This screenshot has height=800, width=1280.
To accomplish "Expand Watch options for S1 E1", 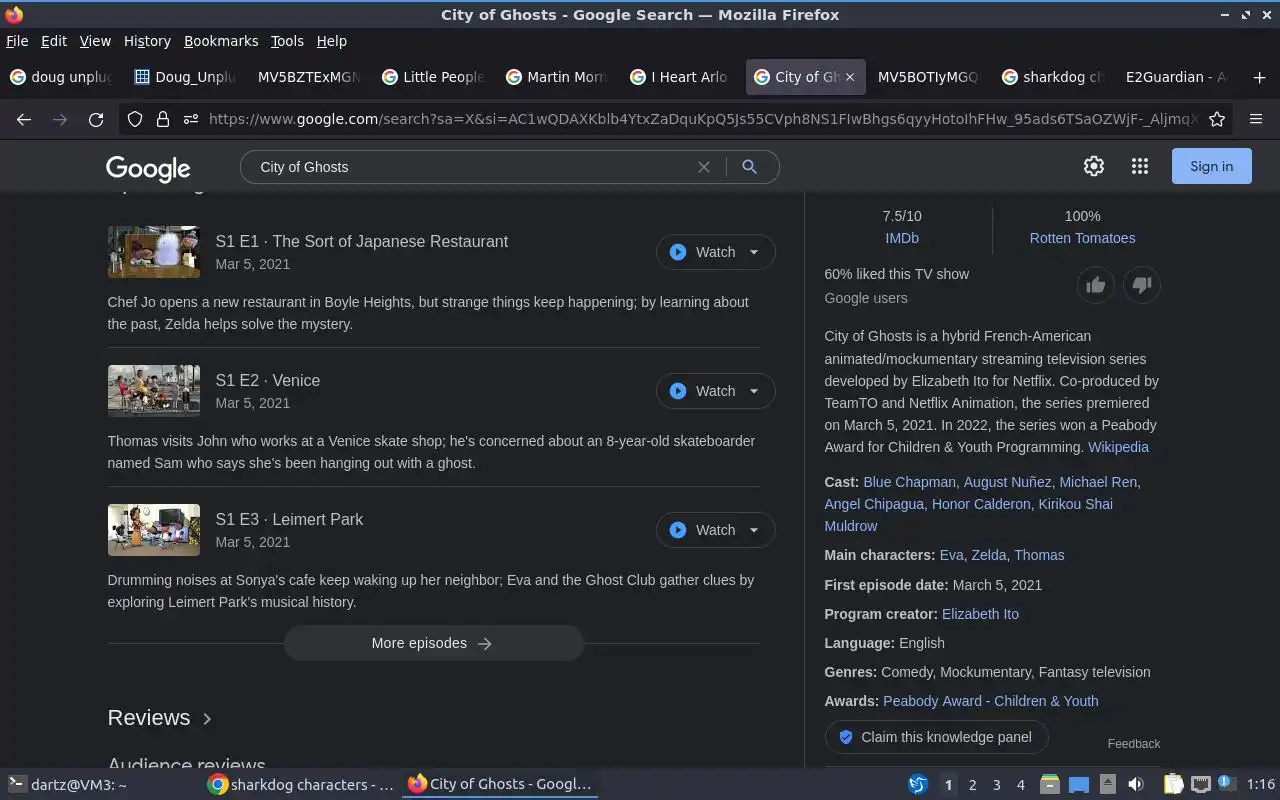I will (754, 252).
